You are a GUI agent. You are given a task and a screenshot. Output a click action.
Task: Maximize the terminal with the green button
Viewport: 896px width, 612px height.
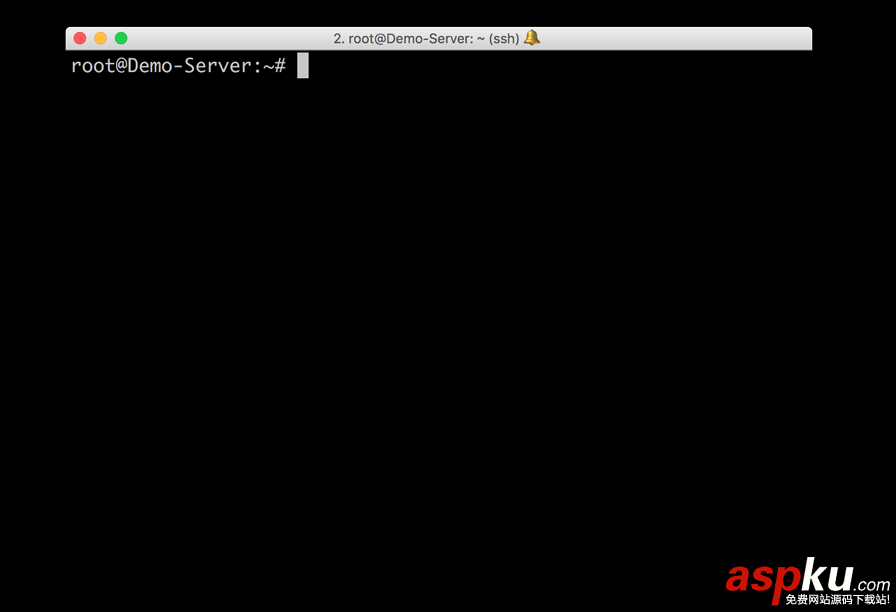pyautogui.click(x=121, y=38)
